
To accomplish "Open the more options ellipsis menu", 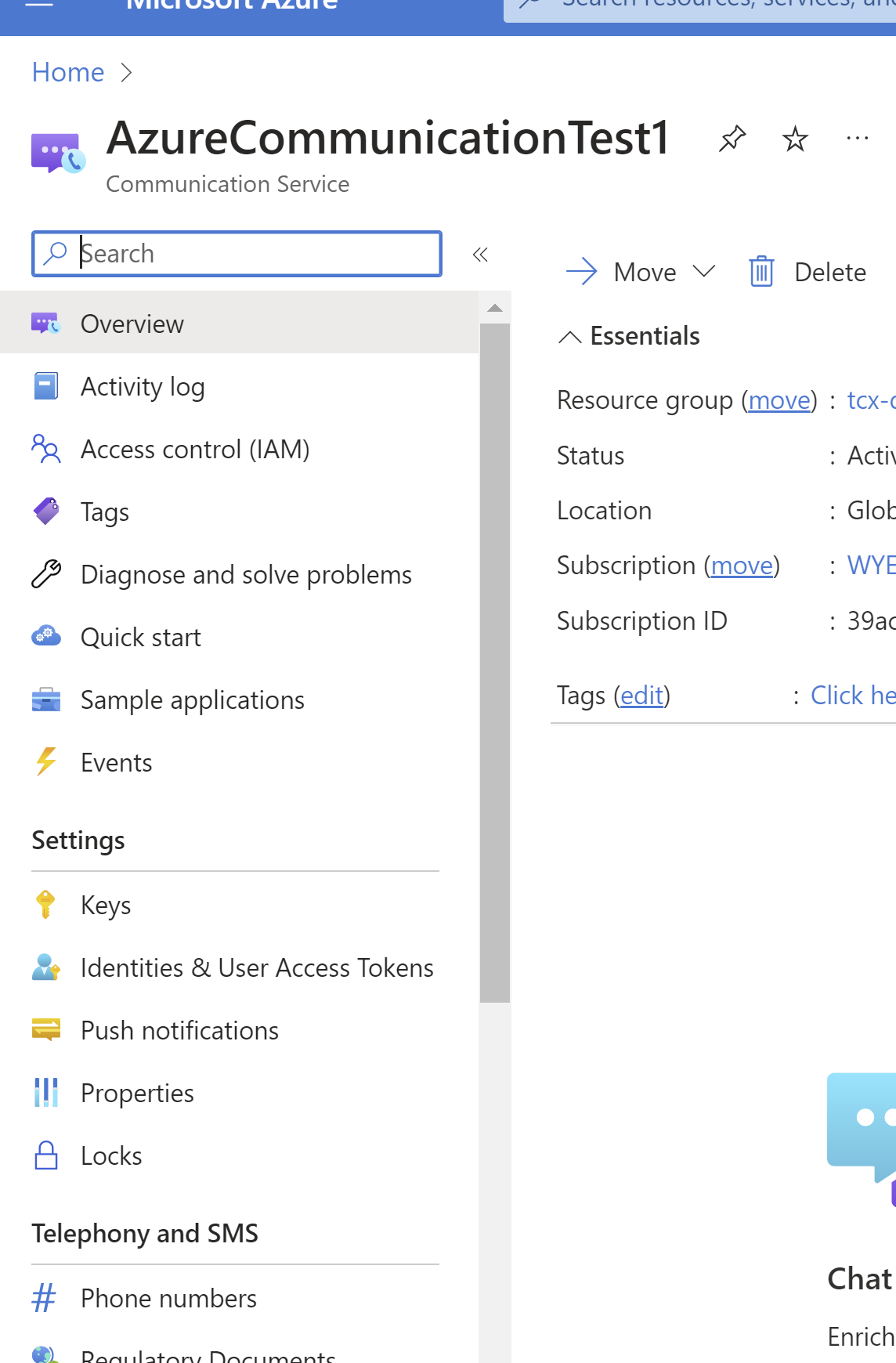I will (858, 139).
